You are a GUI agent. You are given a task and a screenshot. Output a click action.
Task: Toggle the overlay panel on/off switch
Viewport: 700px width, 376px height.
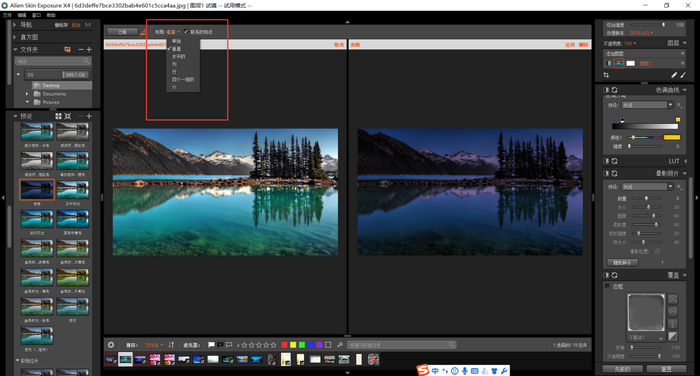pos(606,275)
